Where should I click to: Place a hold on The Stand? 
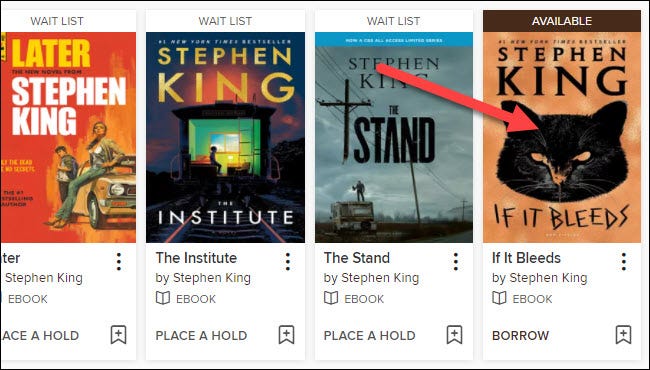click(369, 335)
